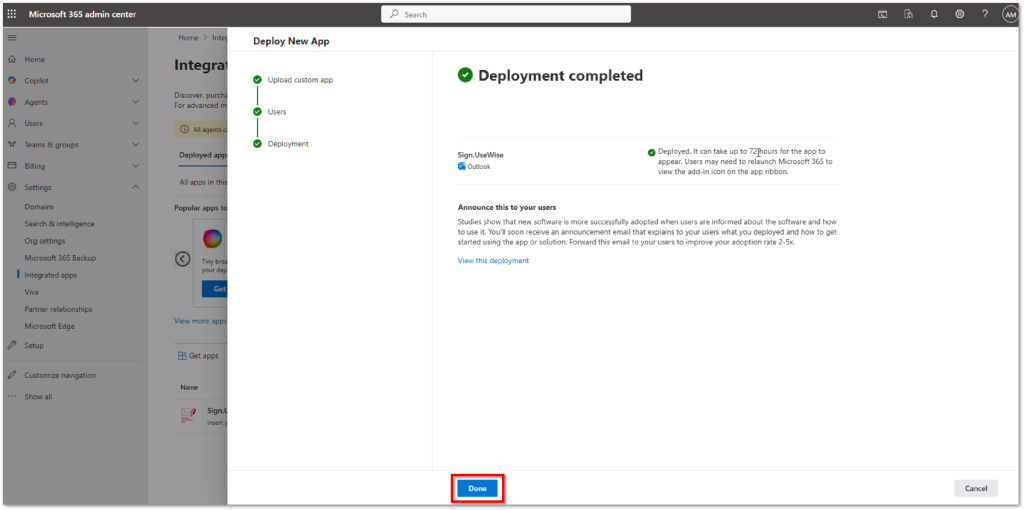Click the help question mark icon

coord(985,14)
